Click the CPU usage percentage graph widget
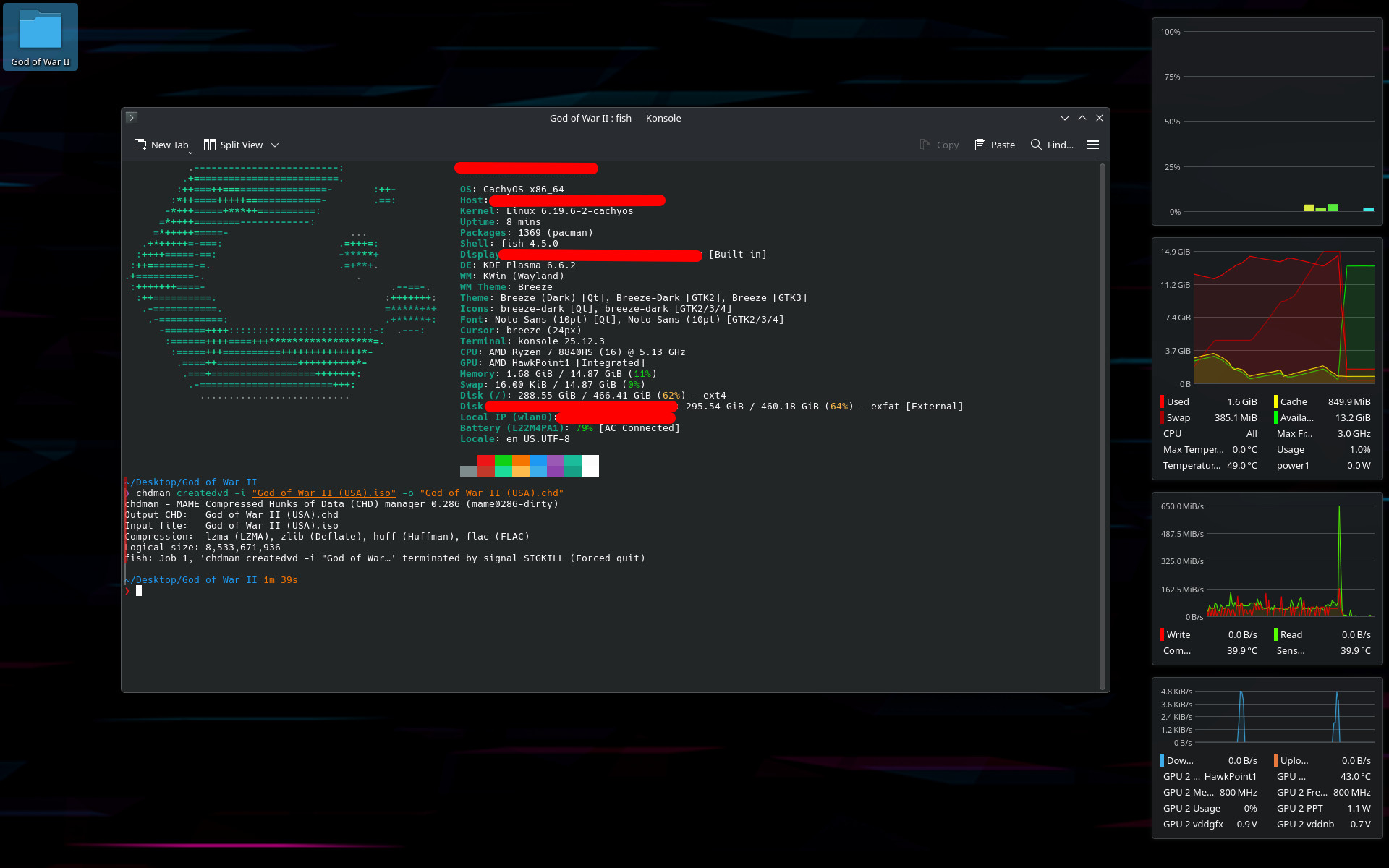The width and height of the screenshot is (1389, 868). [1279, 122]
